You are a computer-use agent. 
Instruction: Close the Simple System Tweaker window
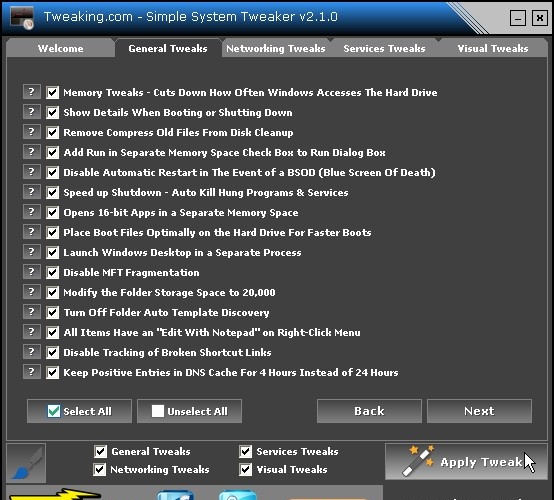[540, 18]
